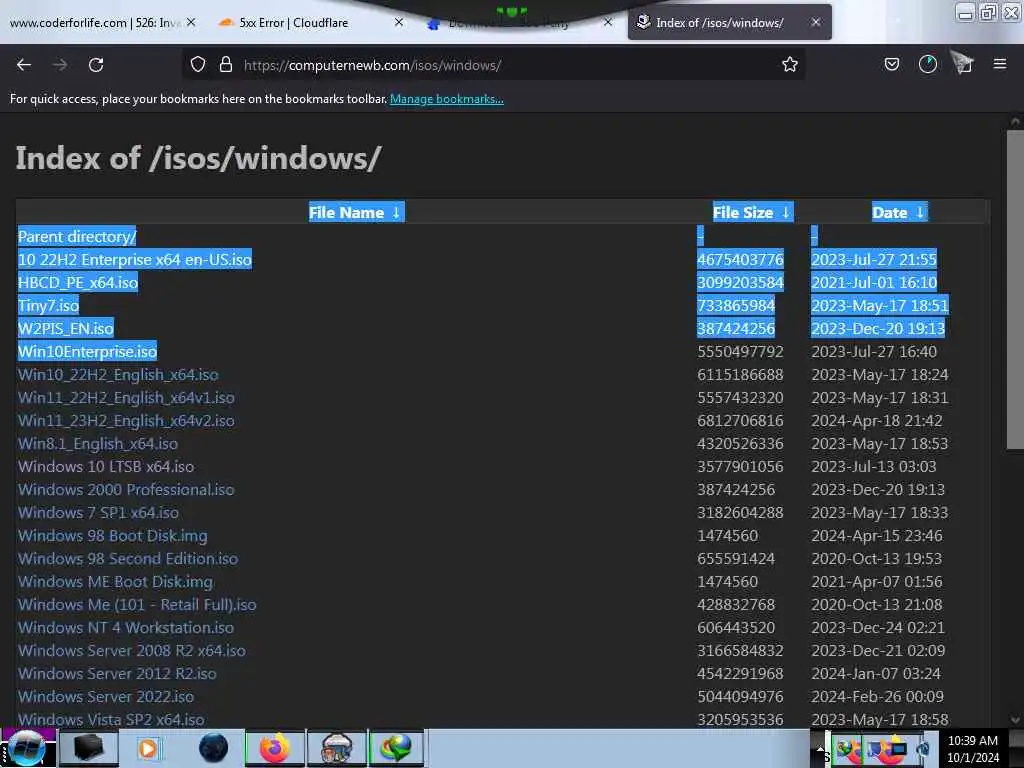Click Win10Enterprise.iso link
The width and height of the screenshot is (1024, 768).
click(88, 351)
